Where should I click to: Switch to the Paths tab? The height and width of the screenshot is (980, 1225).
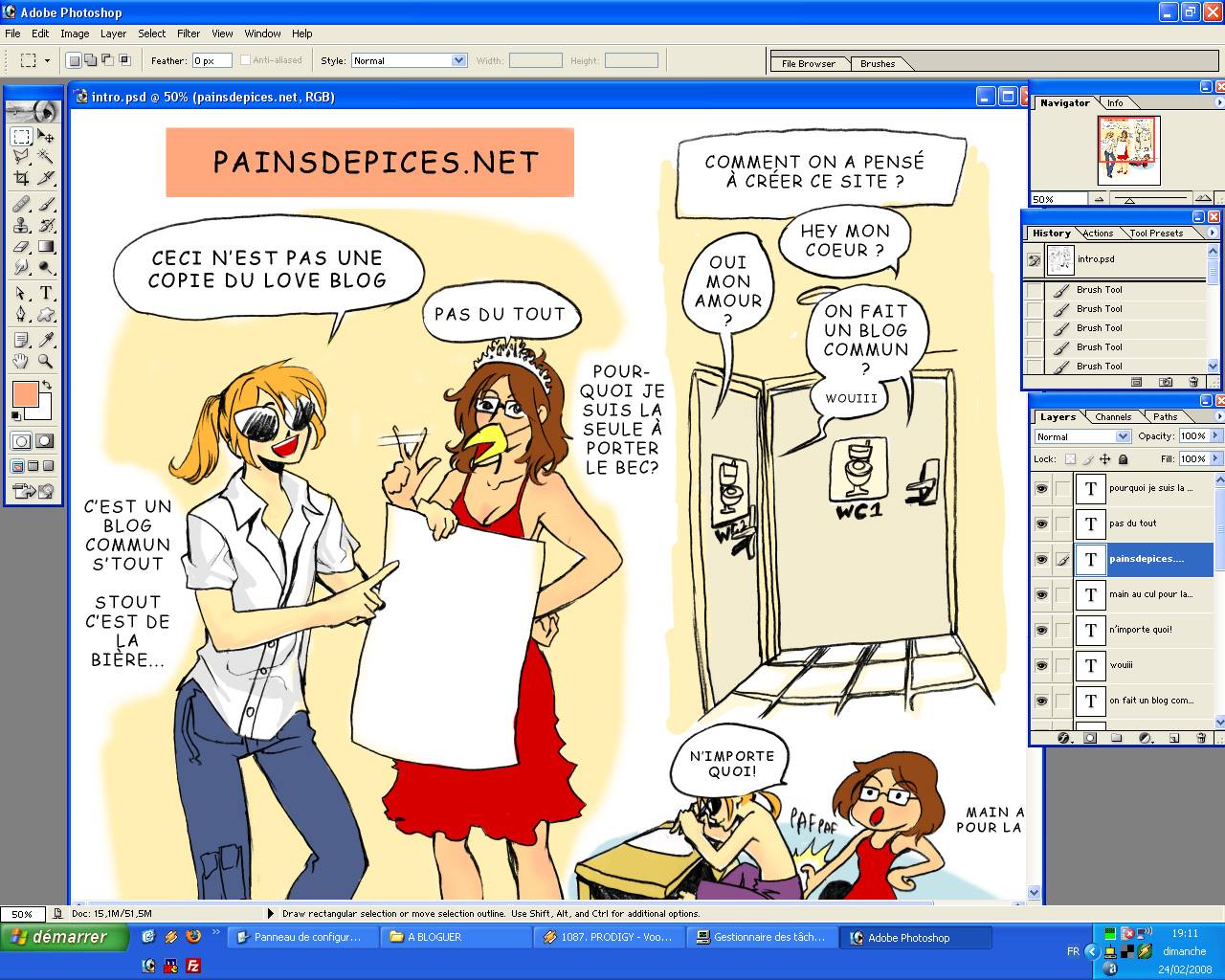[1165, 416]
